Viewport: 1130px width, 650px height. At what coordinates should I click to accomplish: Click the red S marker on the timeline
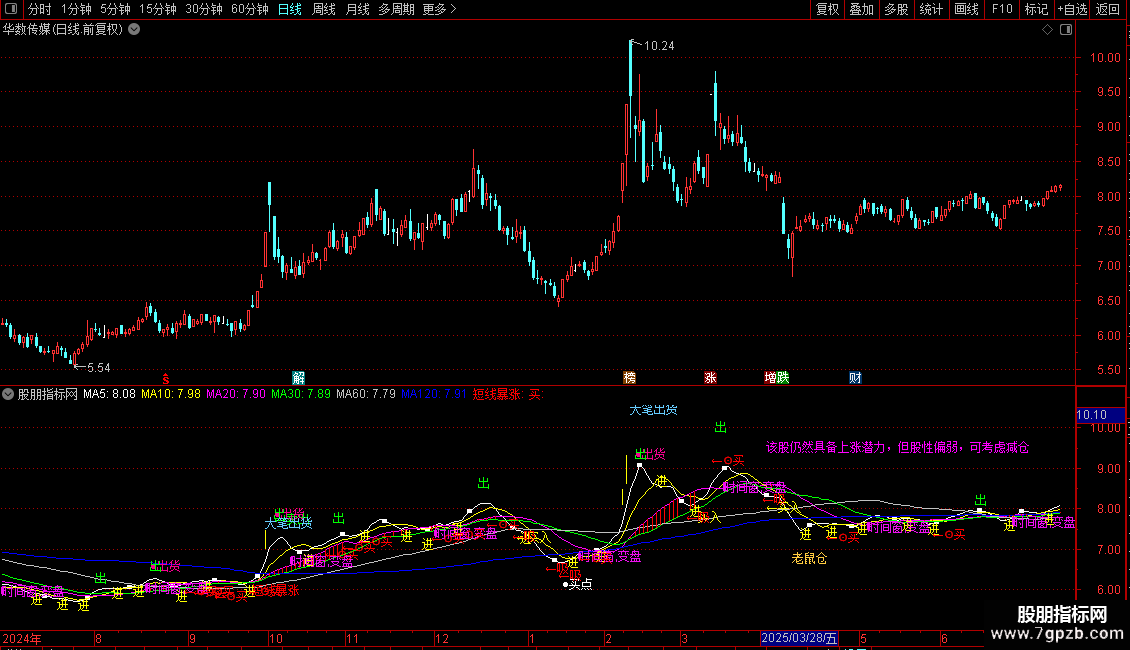tap(166, 378)
